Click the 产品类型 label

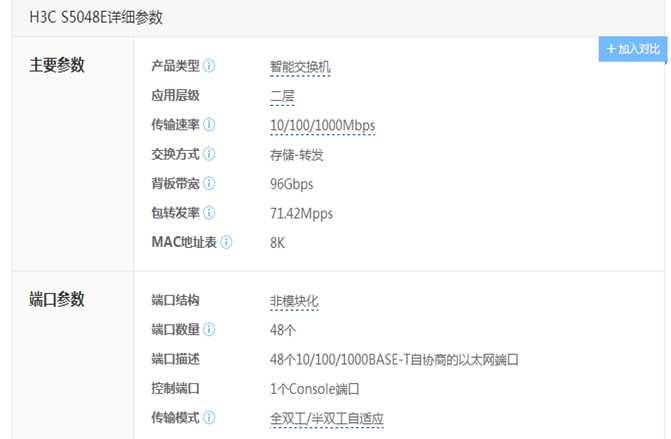[x=175, y=66]
